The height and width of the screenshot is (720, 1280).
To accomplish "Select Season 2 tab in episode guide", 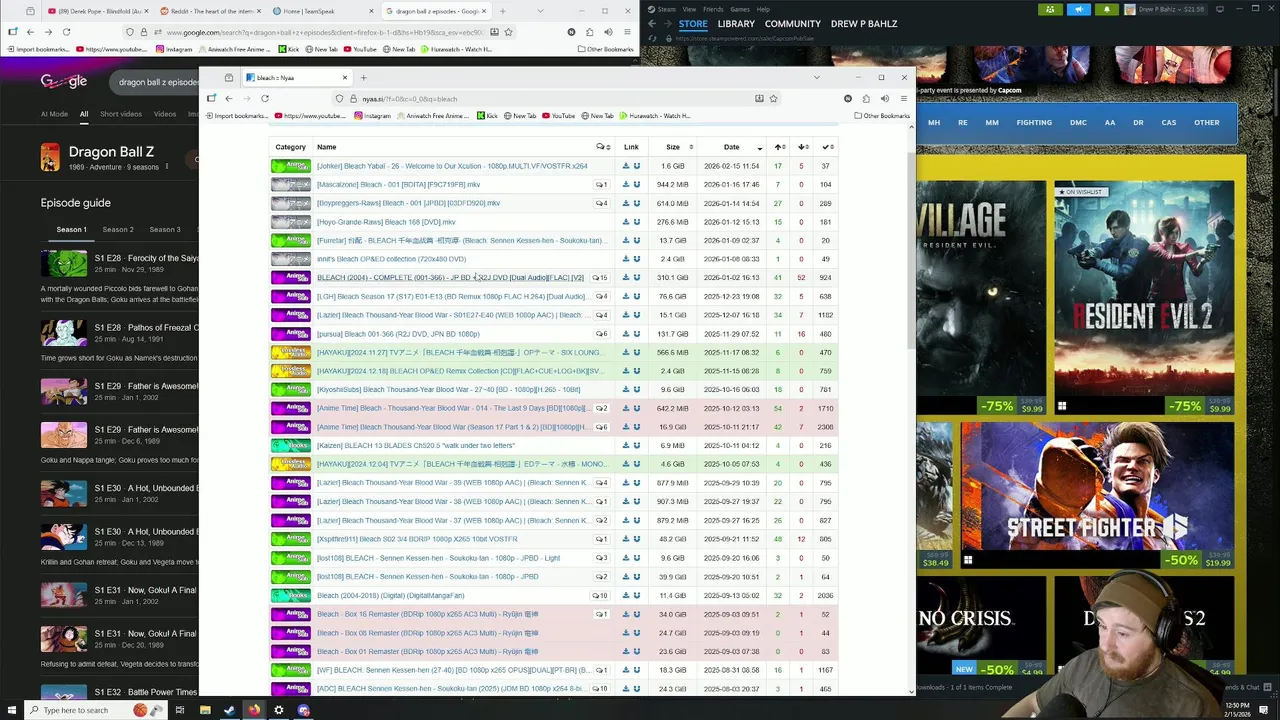I will click(x=118, y=229).
